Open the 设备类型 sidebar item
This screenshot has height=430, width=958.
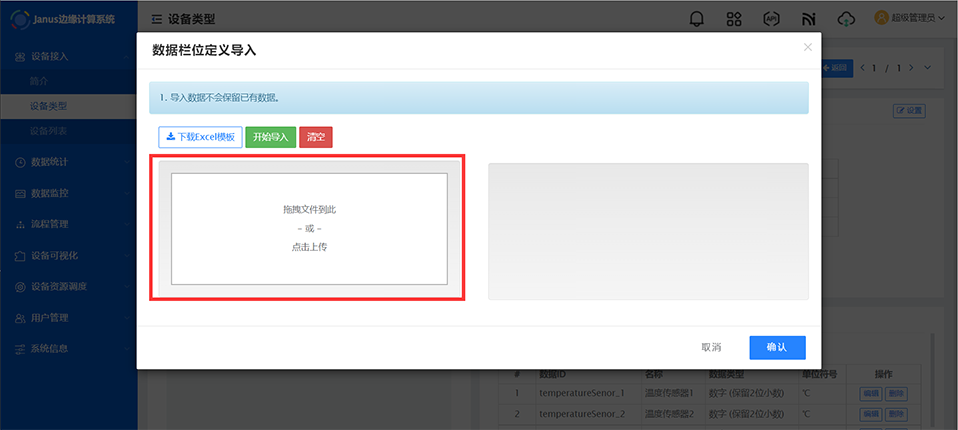[49, 106]
